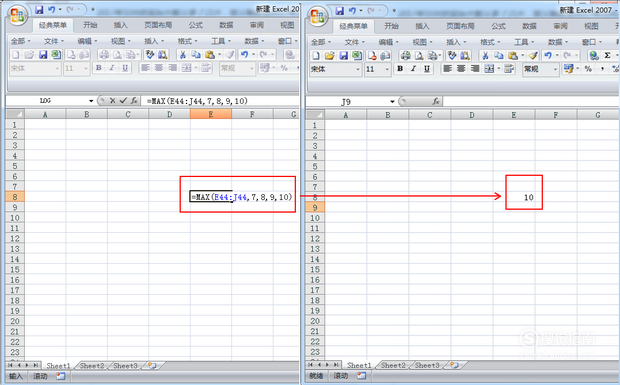This screenshot has height=385, width=620.
Task: Open the Name Box dropdown showing J9
Action: (x=392, y=102)
